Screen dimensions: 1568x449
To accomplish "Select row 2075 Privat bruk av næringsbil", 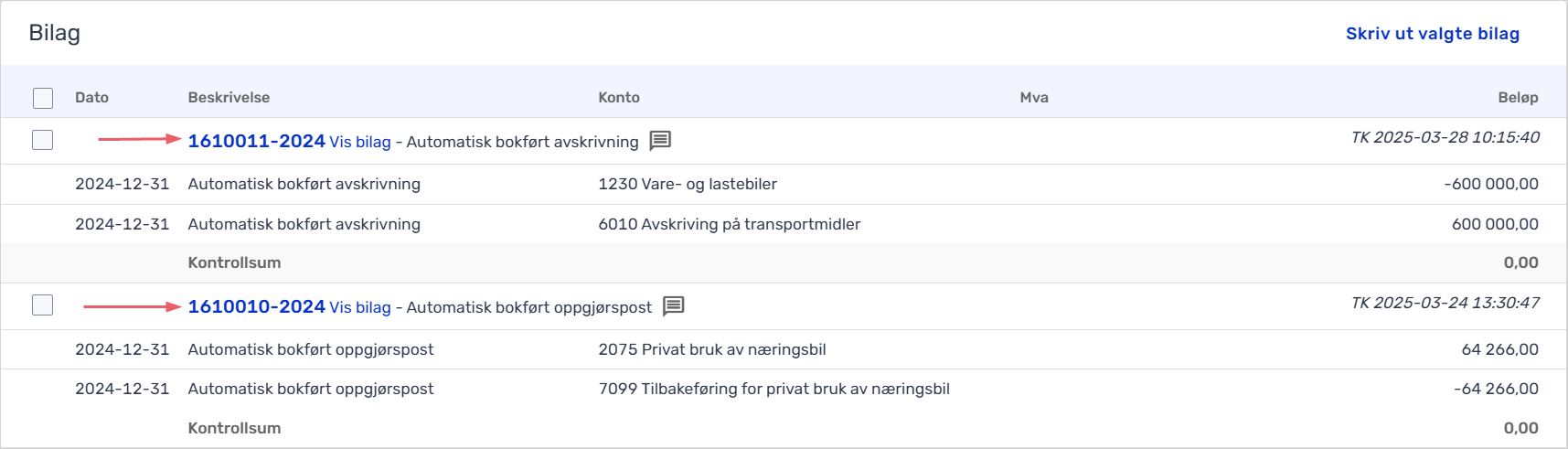I will 711,349.
